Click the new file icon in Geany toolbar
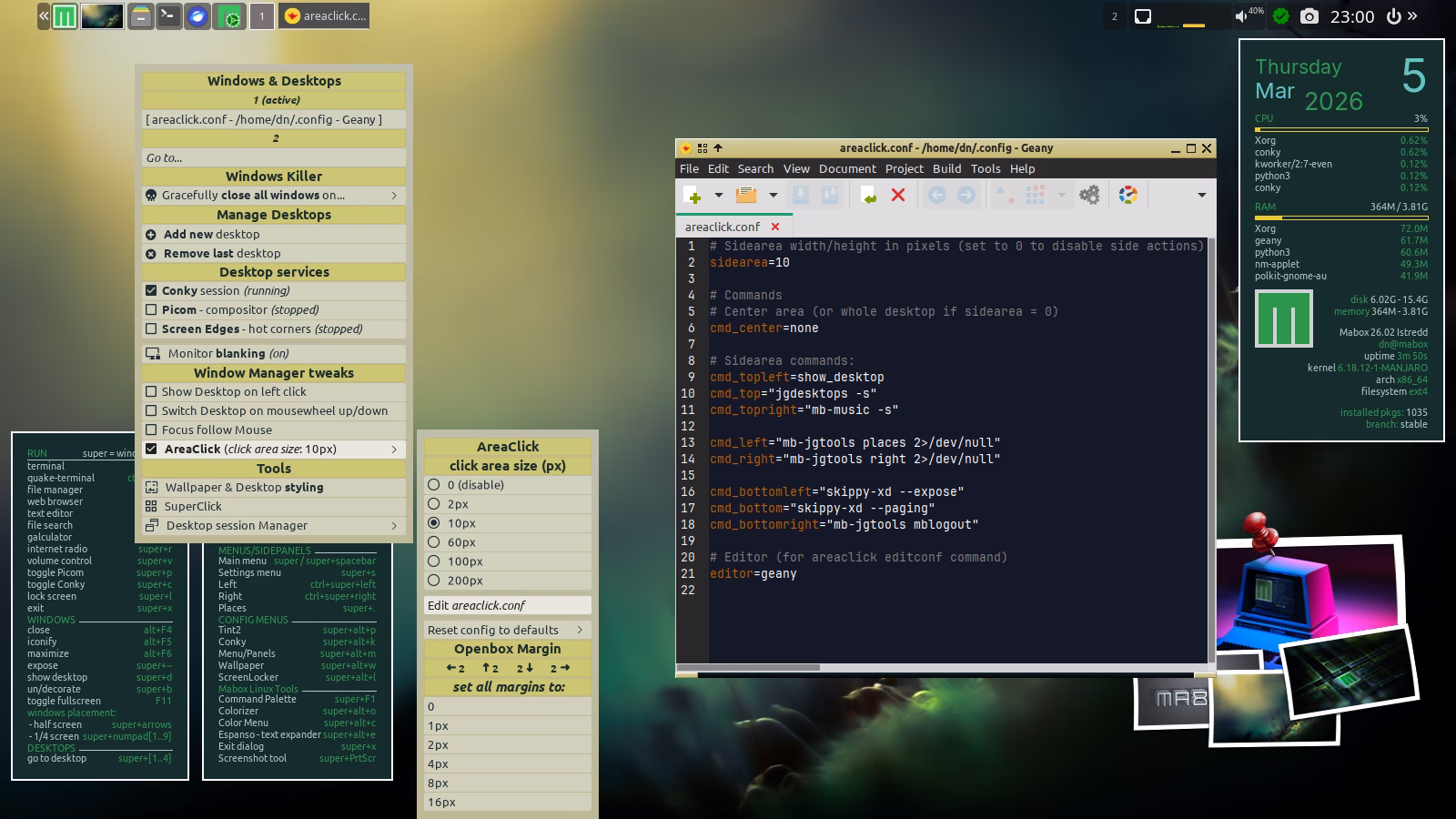 [693, 195]
